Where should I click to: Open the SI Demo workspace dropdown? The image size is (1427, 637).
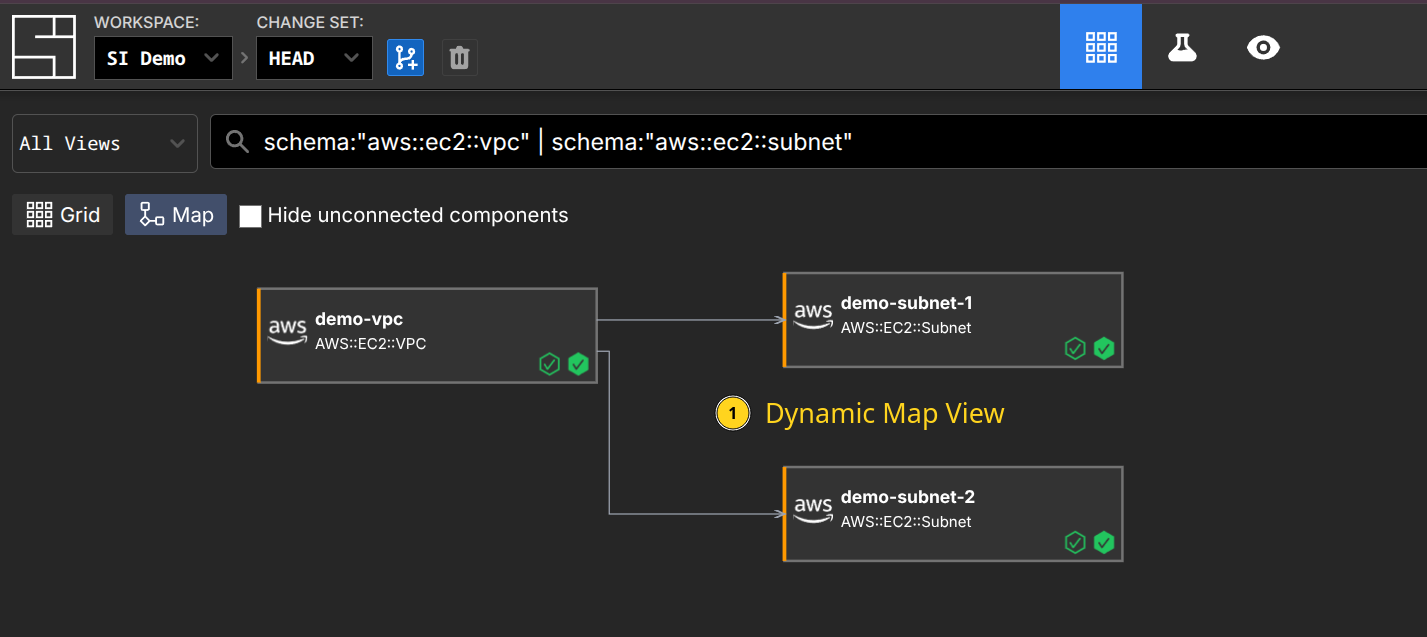pyautogui.click(x=163, y=58)
